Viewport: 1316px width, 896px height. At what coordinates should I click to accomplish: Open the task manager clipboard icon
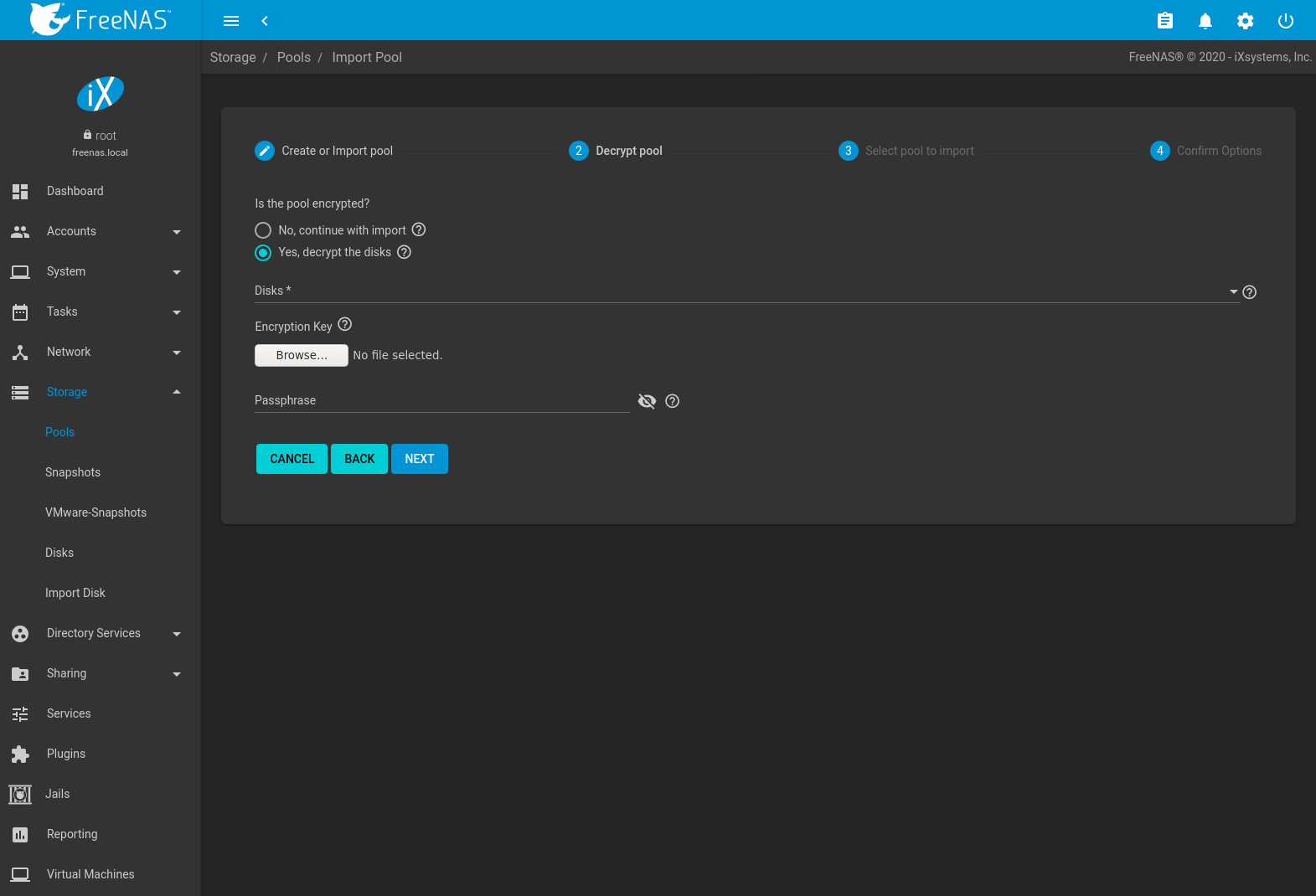point(1164,21)
